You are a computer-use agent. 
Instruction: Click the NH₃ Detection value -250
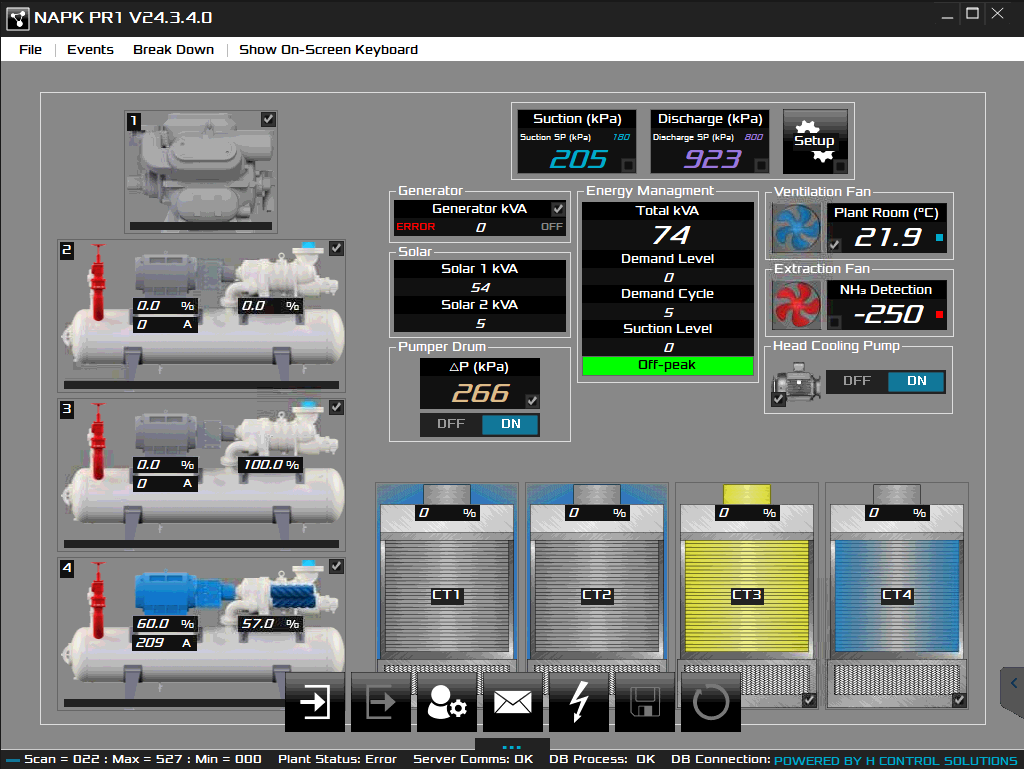coord(889,315)
